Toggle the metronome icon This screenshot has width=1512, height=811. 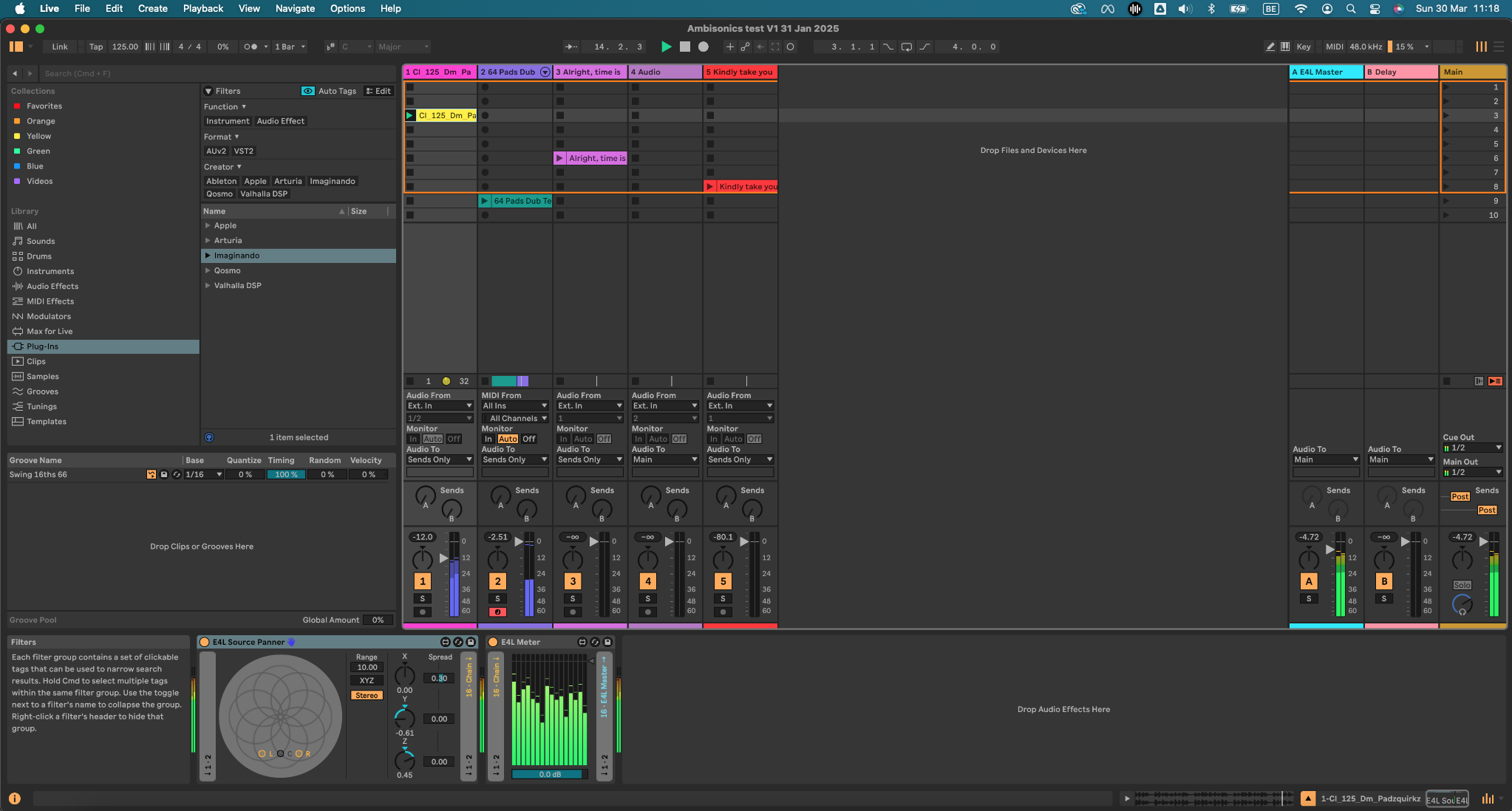pos(251,47)
